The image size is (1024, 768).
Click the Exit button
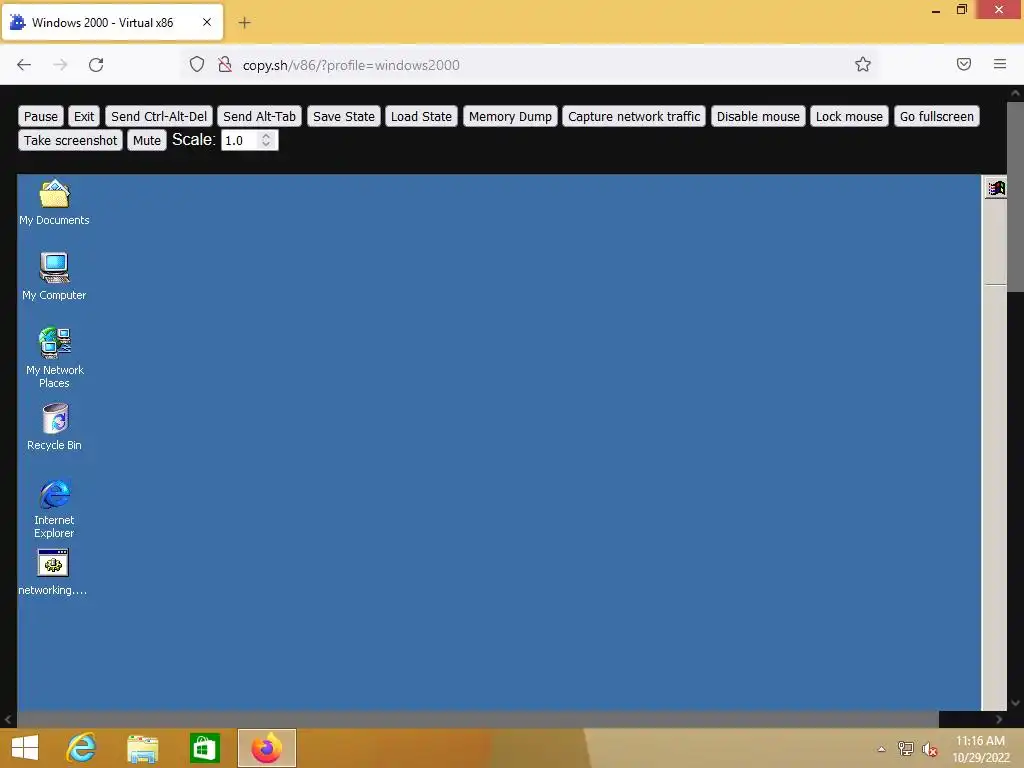[x=84, y=116]
